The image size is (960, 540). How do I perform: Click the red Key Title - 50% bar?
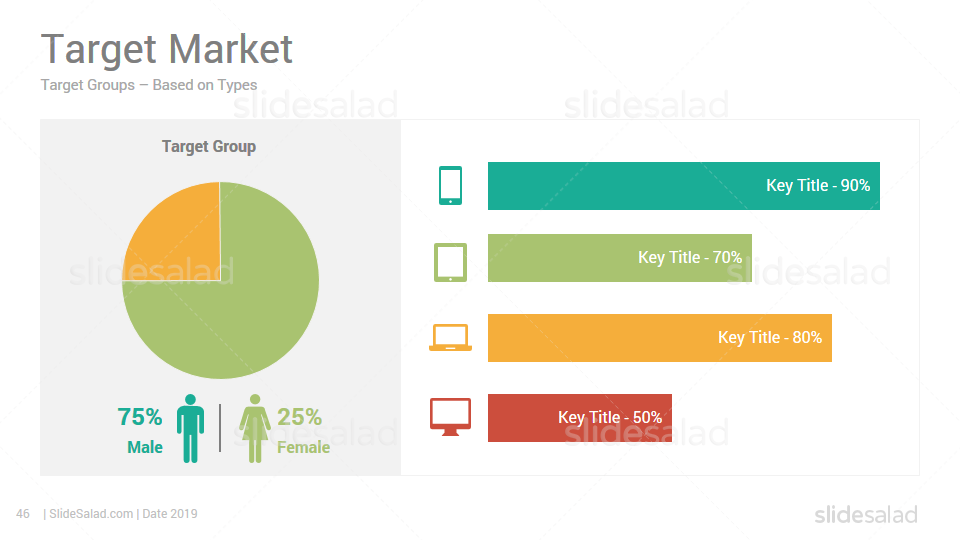580,418
